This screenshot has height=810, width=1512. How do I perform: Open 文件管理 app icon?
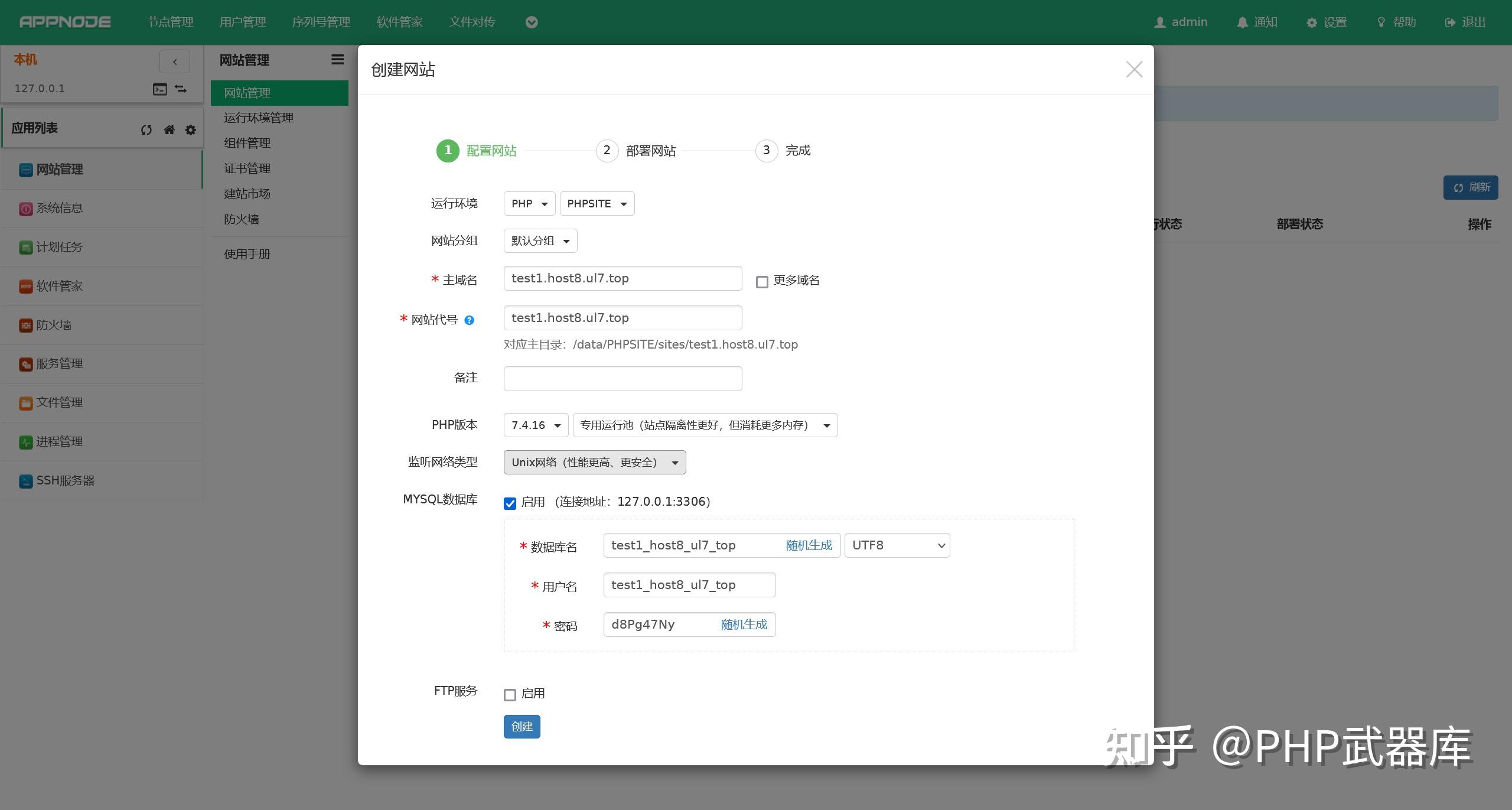pyautogui.click(x=60, y=402)
